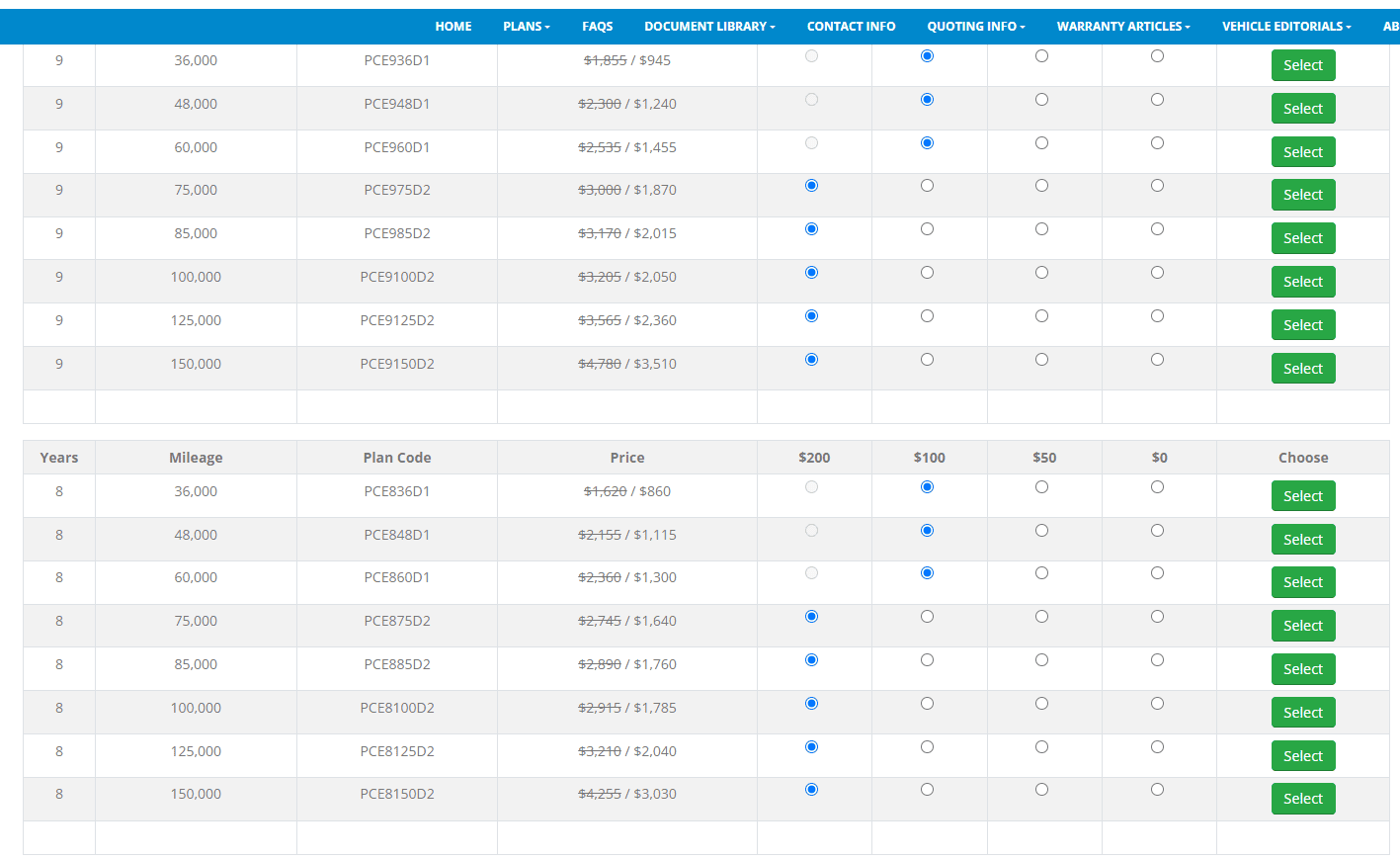
Task: Click price text $3,565 / $2,360
Action: pos(627,320)
